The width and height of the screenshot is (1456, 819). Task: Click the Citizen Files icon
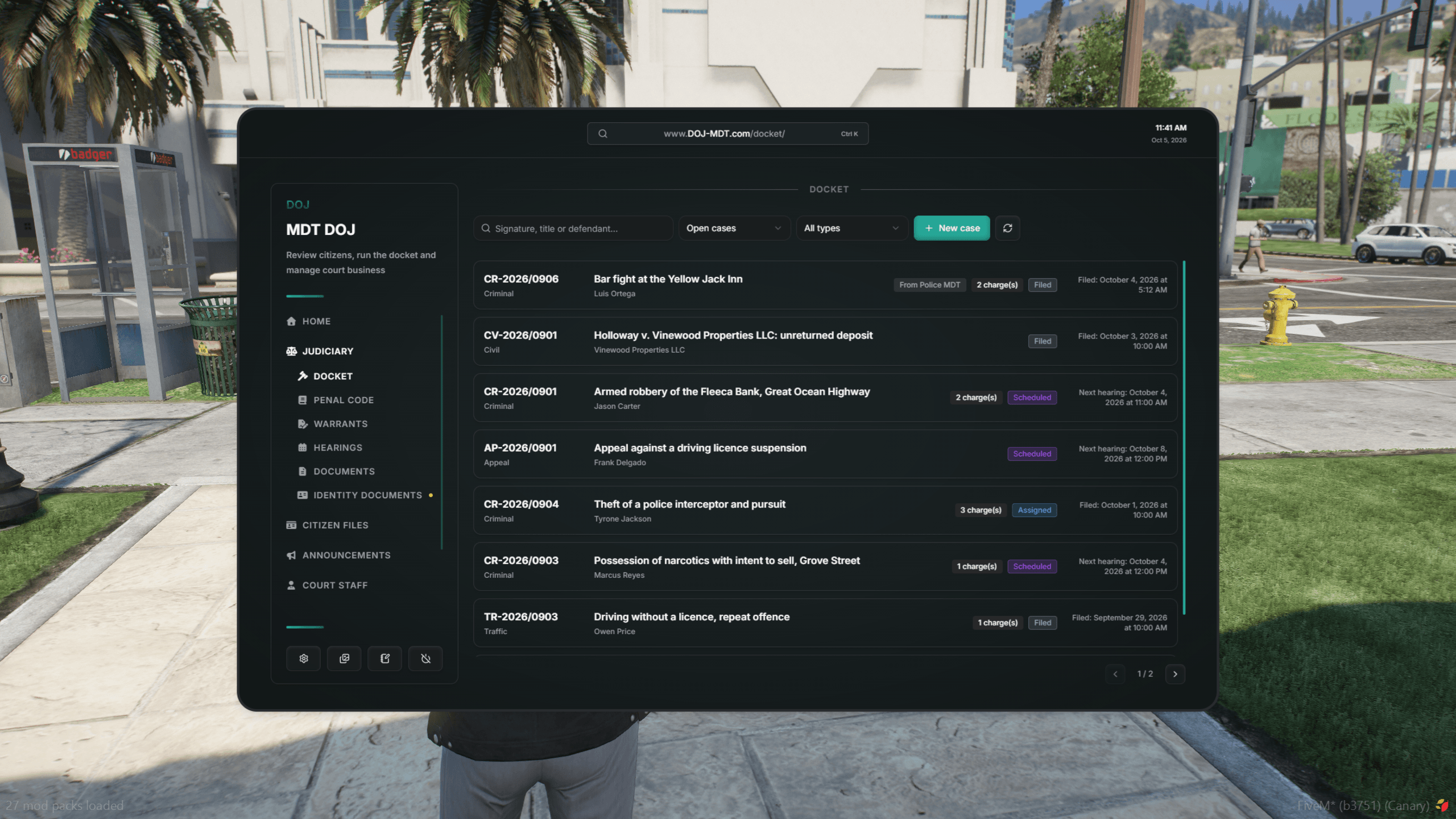point(291,526)
